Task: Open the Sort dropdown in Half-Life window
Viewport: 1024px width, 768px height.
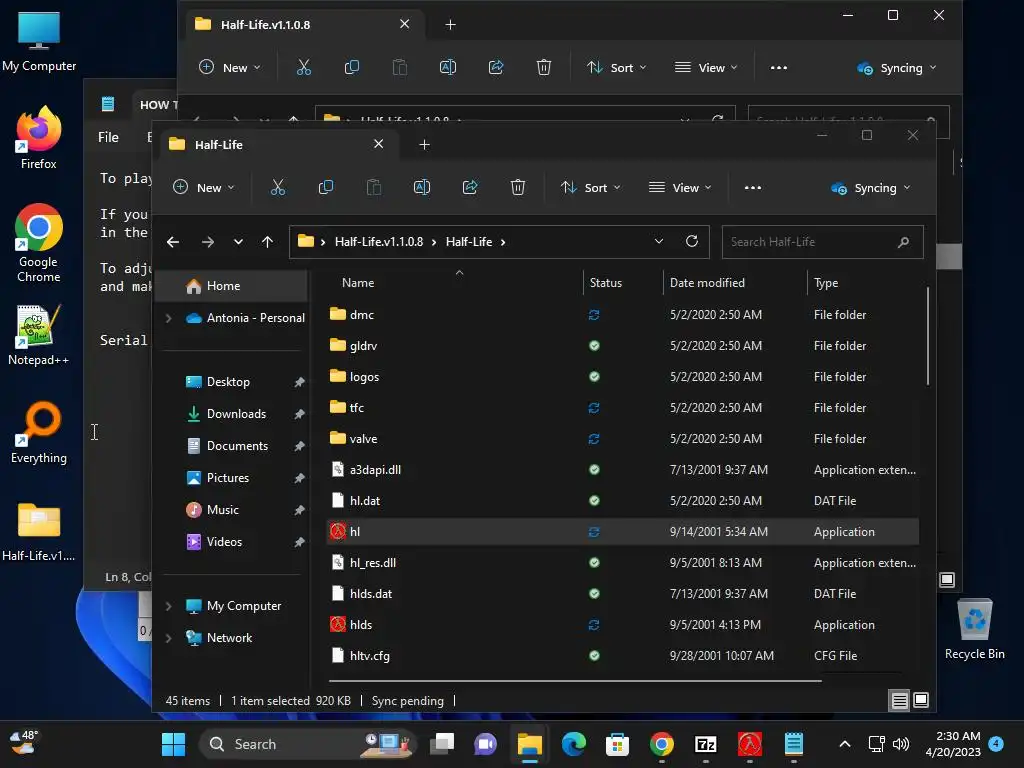Action: pos(591,187)
